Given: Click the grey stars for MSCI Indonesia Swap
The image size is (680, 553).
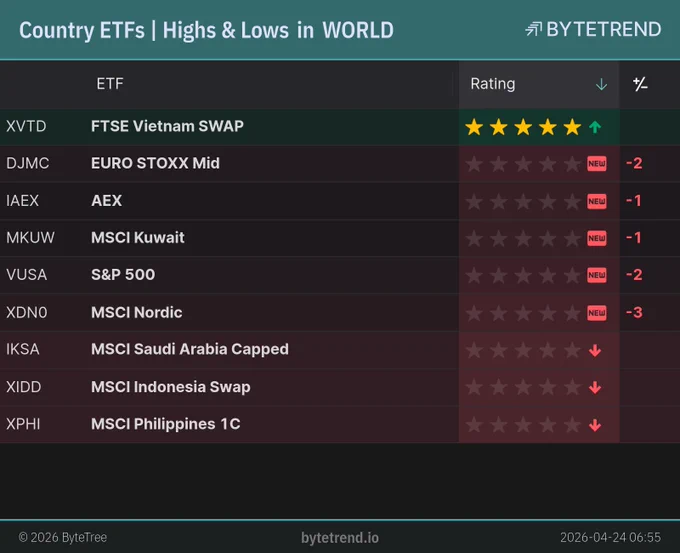Looking at the screenshot, I should coord(523,387).
